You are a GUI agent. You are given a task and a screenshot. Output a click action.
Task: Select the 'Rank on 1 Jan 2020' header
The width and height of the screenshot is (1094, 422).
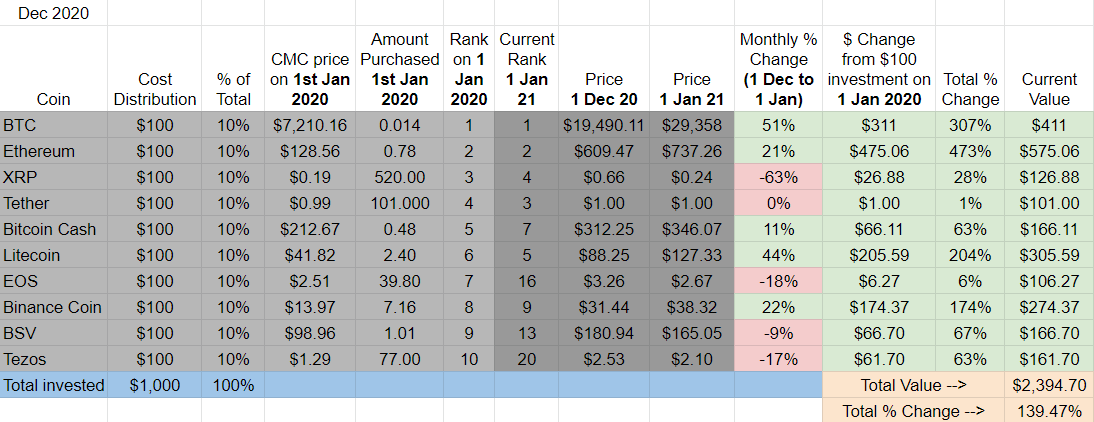click(x=469, y=68)
